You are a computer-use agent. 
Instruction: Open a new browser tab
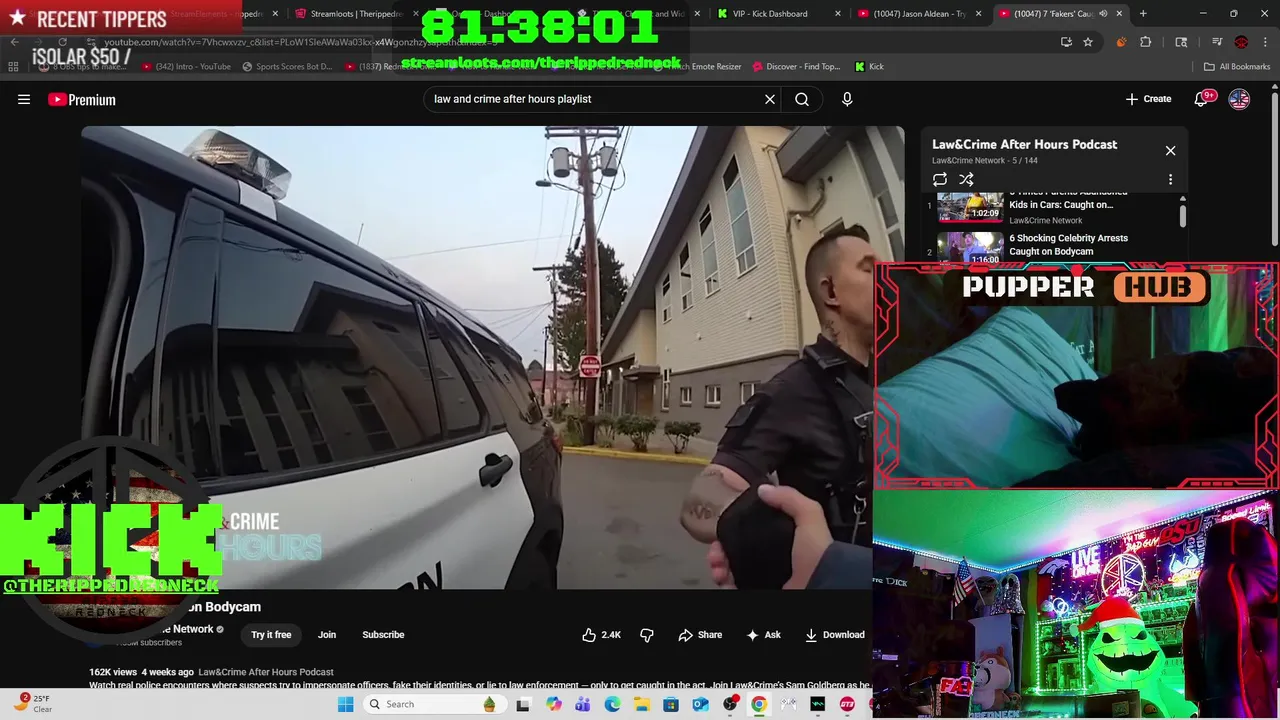tap(1143, 14)
